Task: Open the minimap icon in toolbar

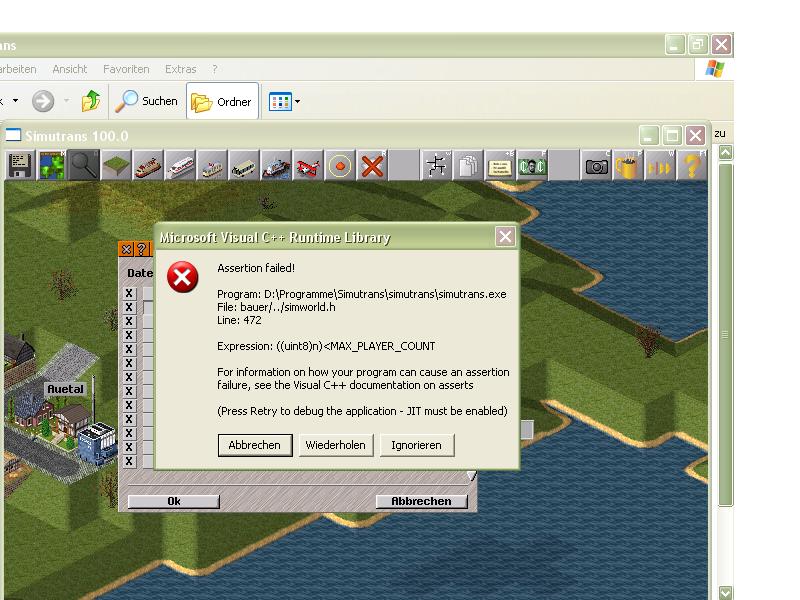Action: pyautogui.click(x=52, y=166)
